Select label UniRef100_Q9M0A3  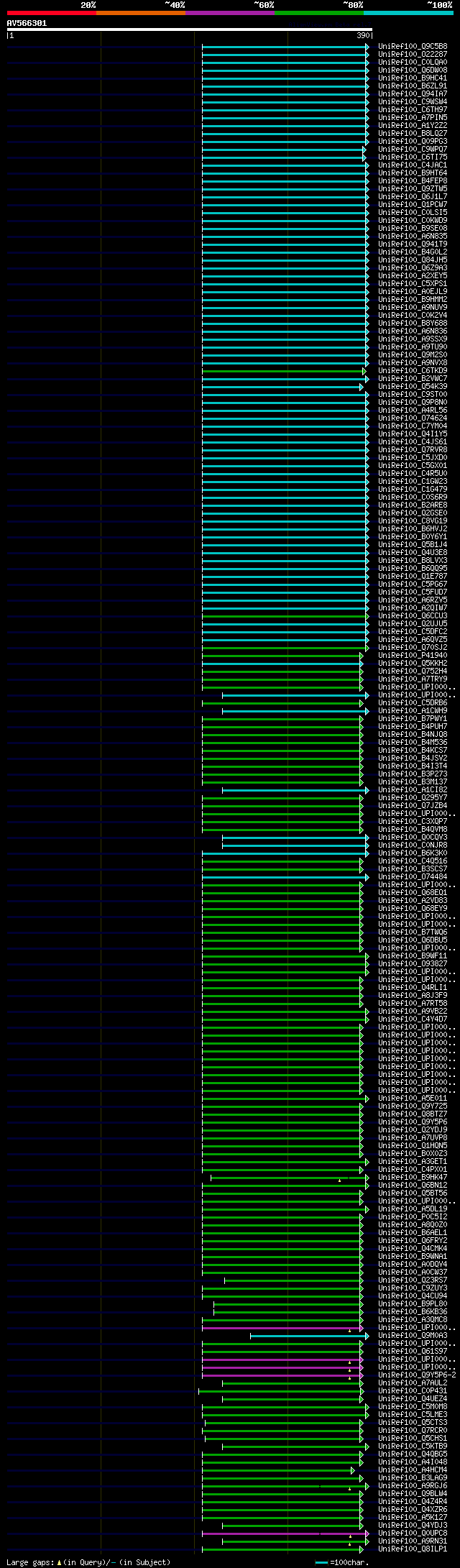click(x=413, y=1335)
